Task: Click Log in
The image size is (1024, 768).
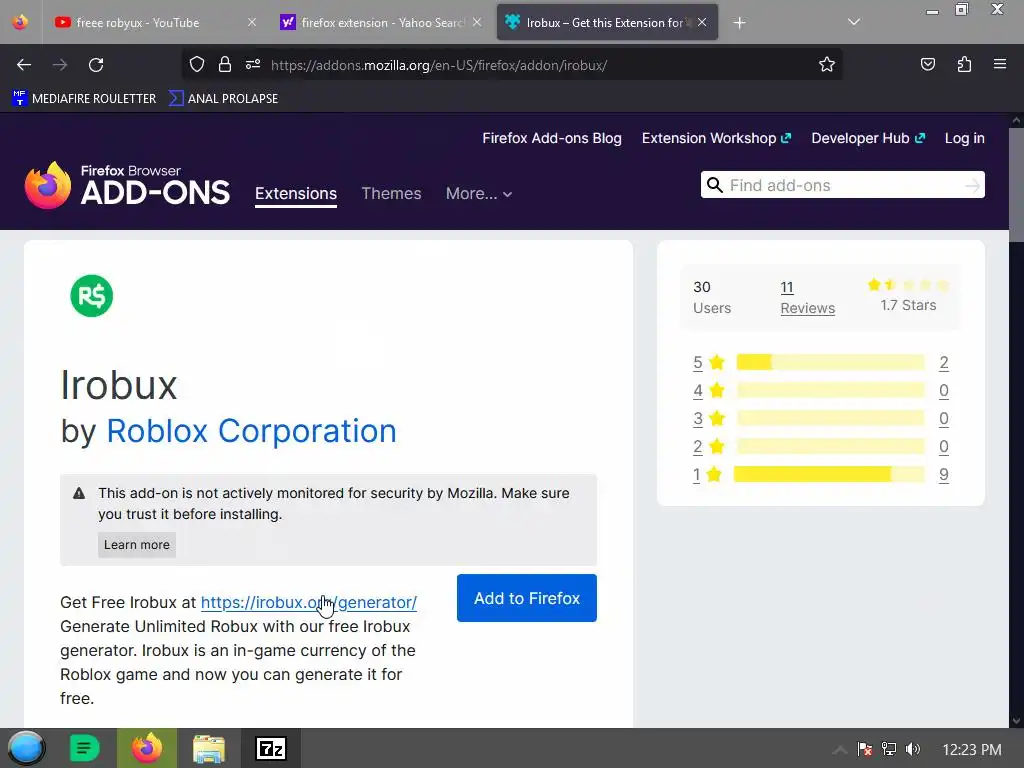Action: coord(965,138)
